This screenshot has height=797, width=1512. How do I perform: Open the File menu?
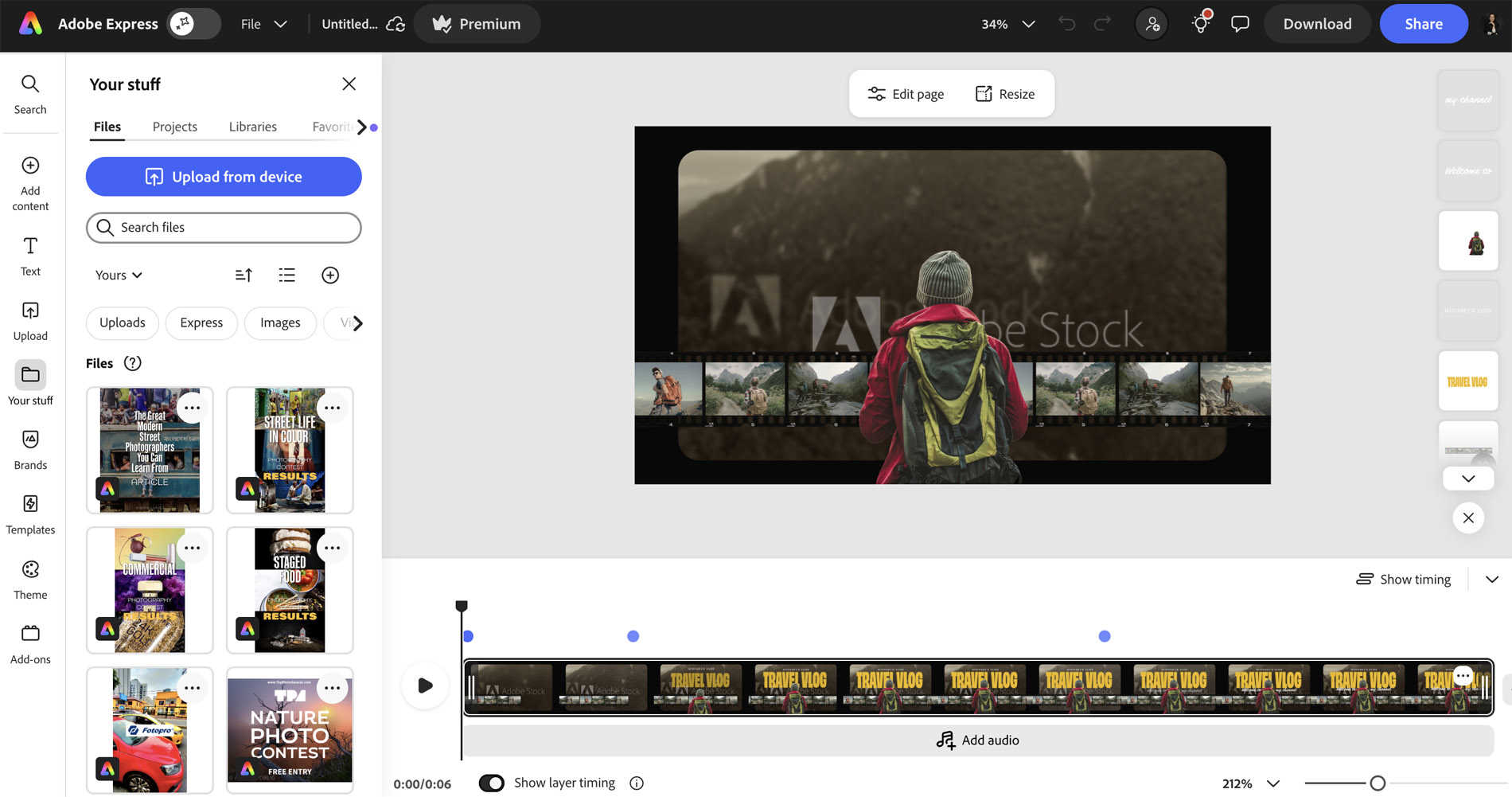(x=263, y=24)
